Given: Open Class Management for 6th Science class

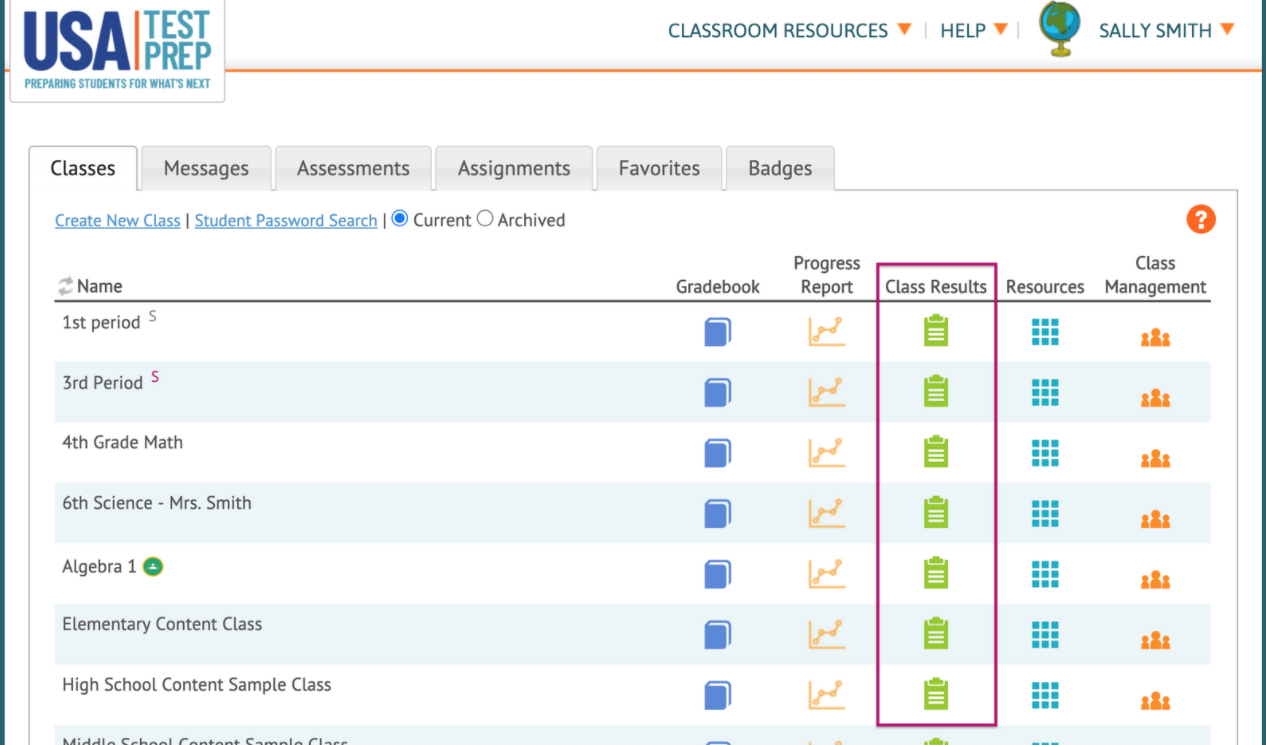Looking at the screenshot, I should tap(1155, 520).
